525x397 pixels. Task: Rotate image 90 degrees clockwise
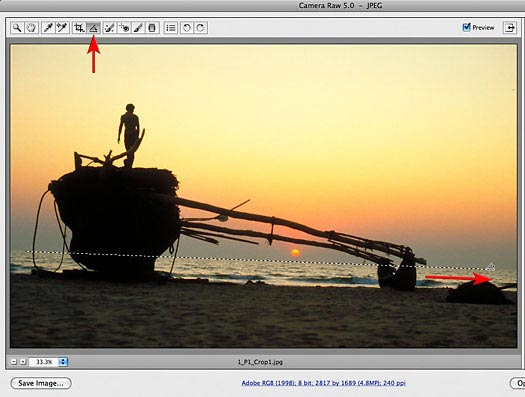coord(201,28)
